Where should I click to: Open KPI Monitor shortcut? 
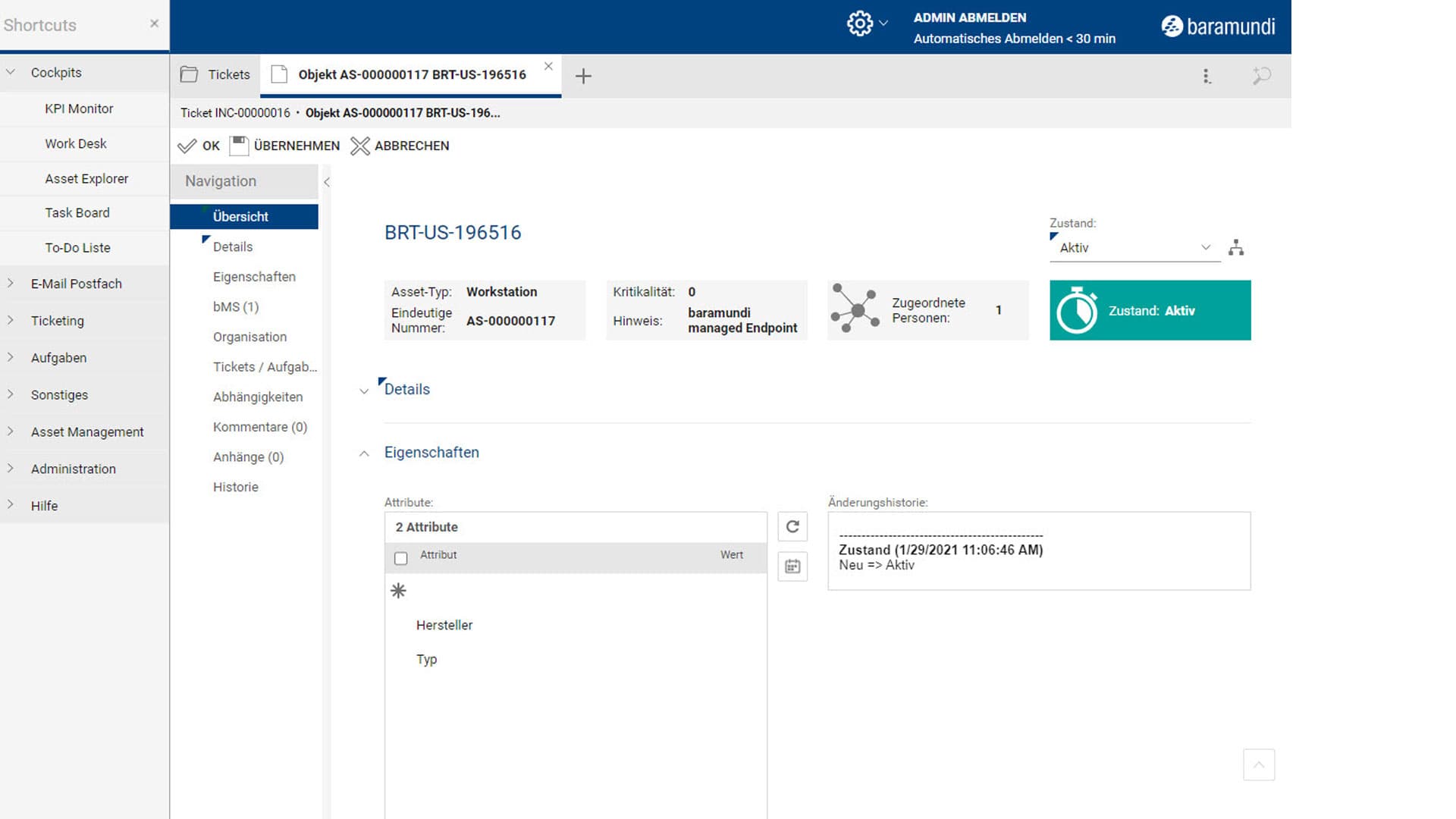(79, 108)
